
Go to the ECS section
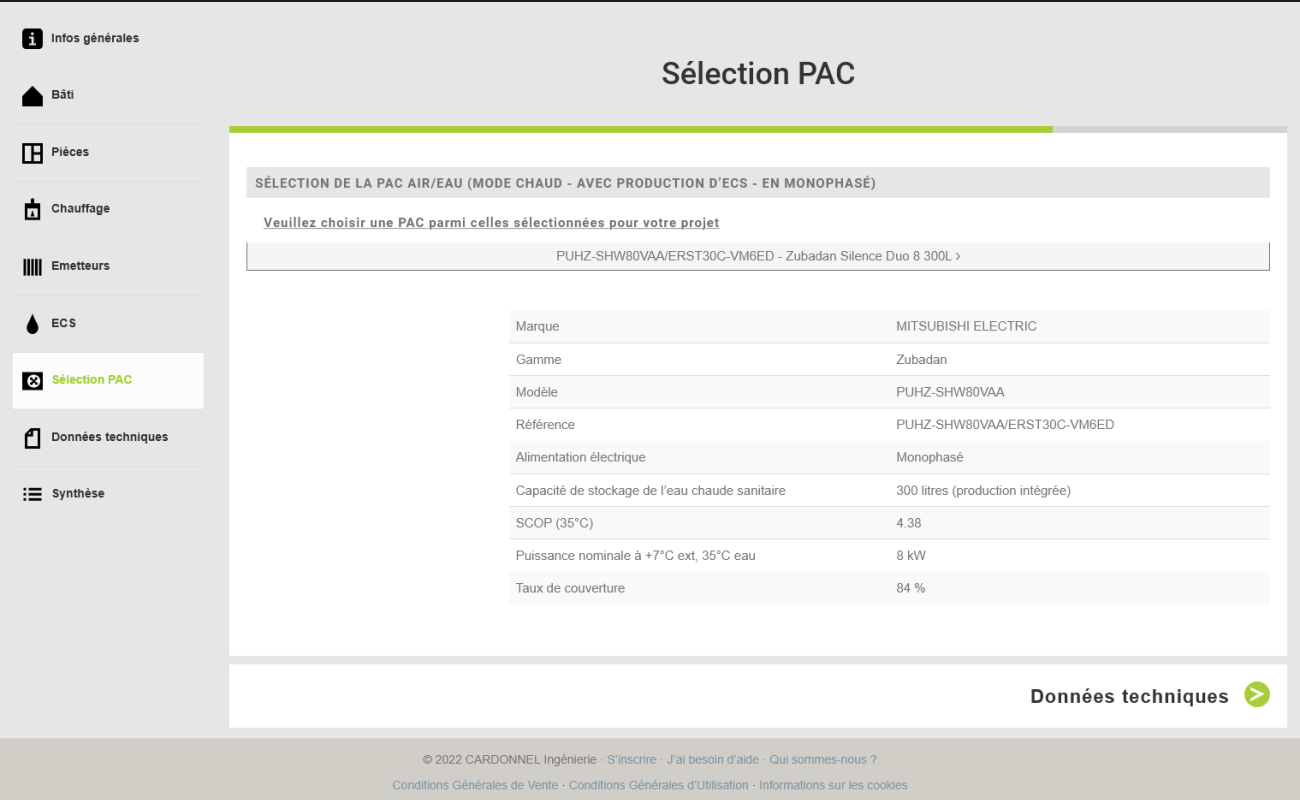[108, 324]
